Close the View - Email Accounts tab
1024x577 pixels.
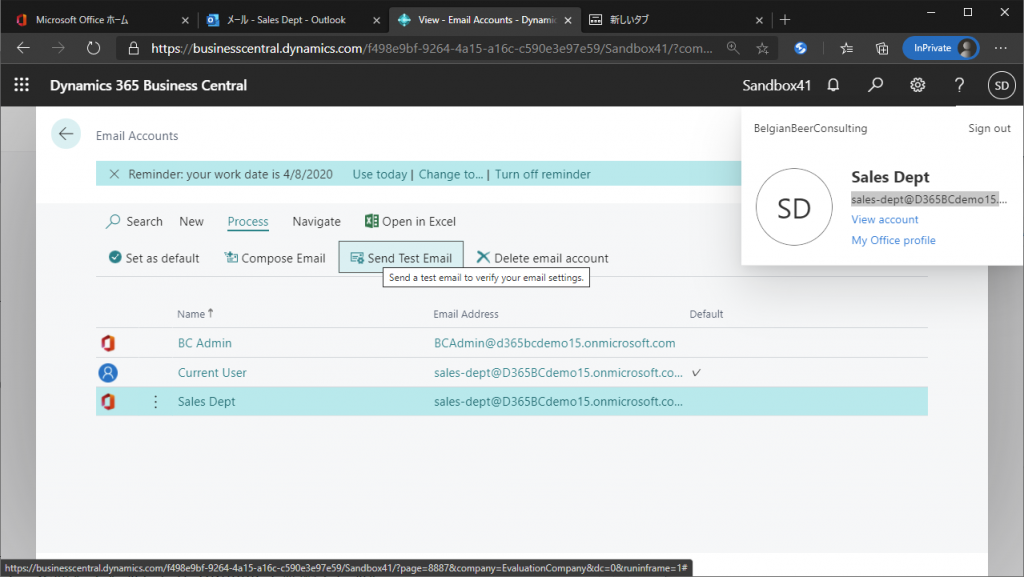click(568, 20)
